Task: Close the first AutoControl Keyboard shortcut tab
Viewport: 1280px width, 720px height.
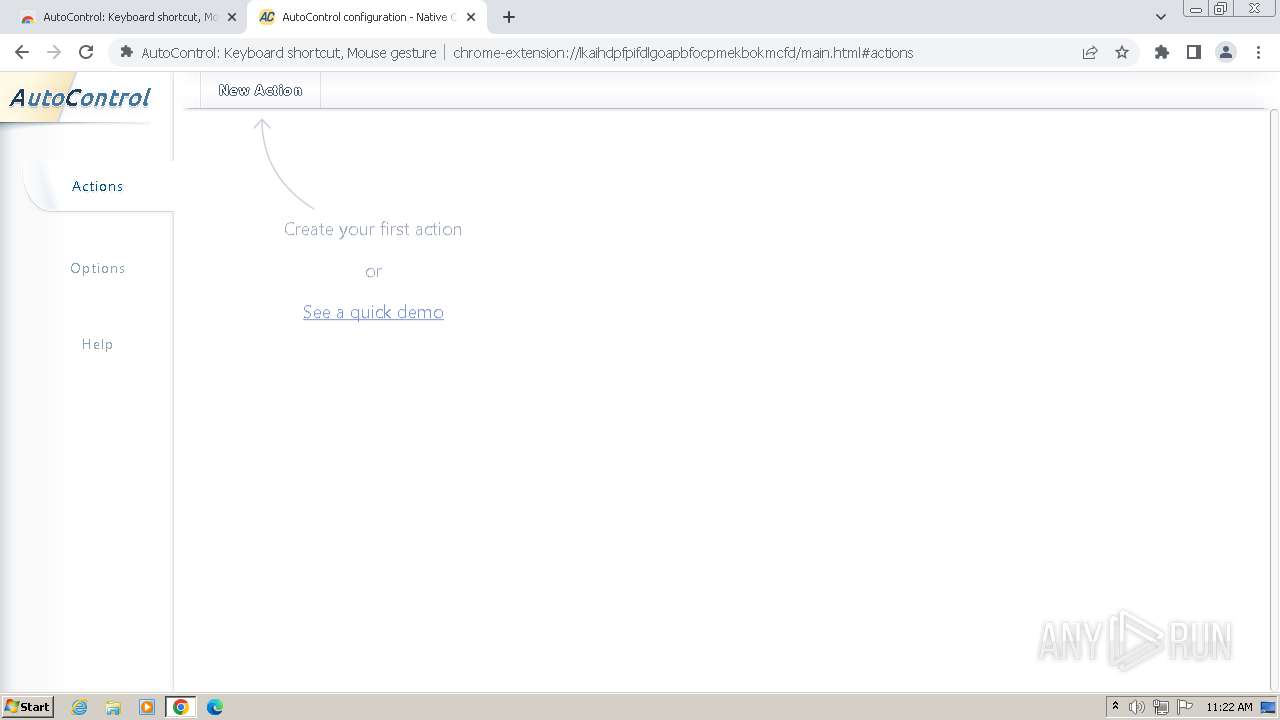Action: pyautogui.click(x=232, y=17)
